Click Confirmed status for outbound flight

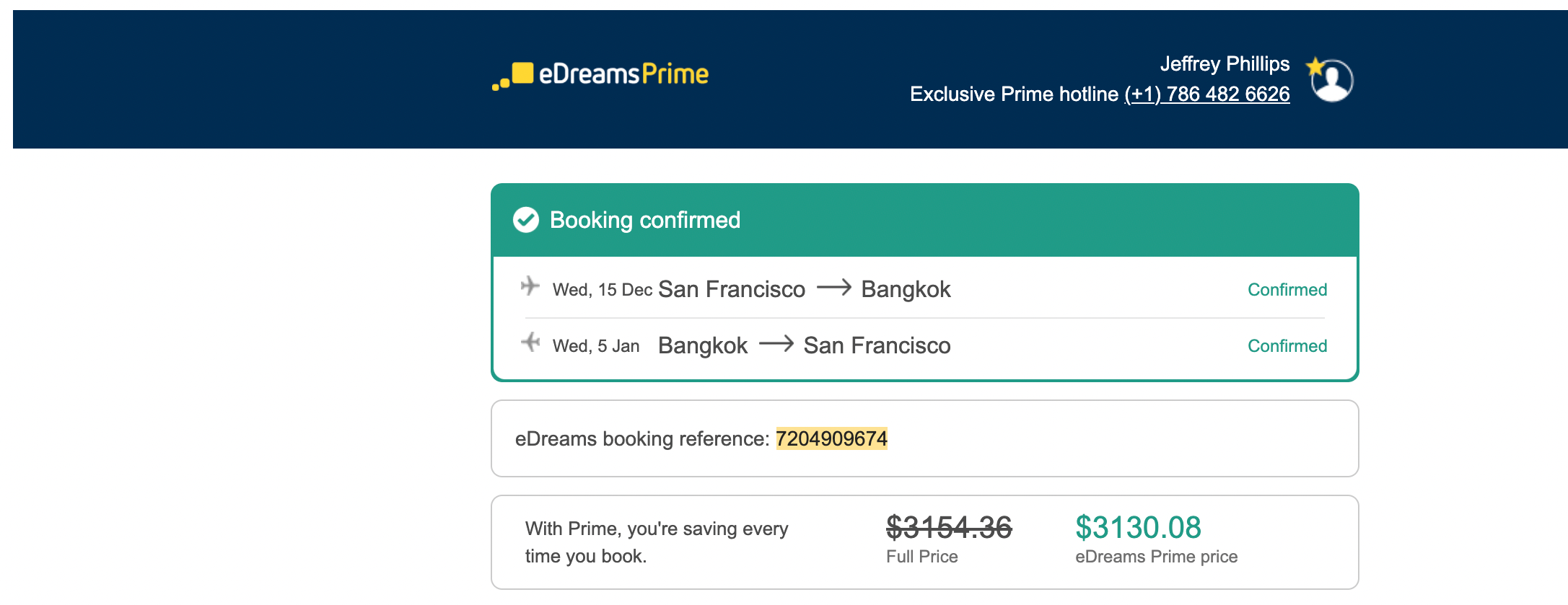click(1287, 290)
